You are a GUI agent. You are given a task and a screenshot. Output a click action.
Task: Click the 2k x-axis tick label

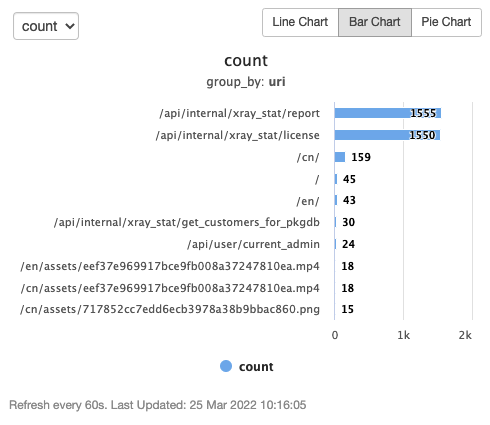[x=465, y=335]
